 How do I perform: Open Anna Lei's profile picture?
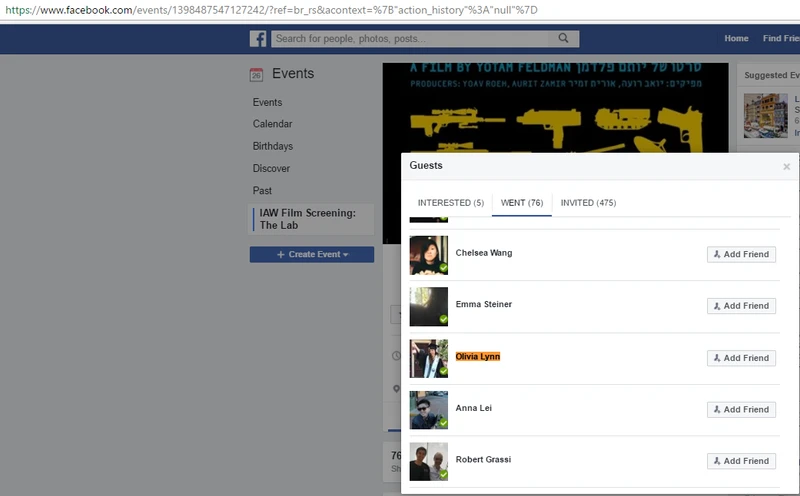tap(429, 410)
